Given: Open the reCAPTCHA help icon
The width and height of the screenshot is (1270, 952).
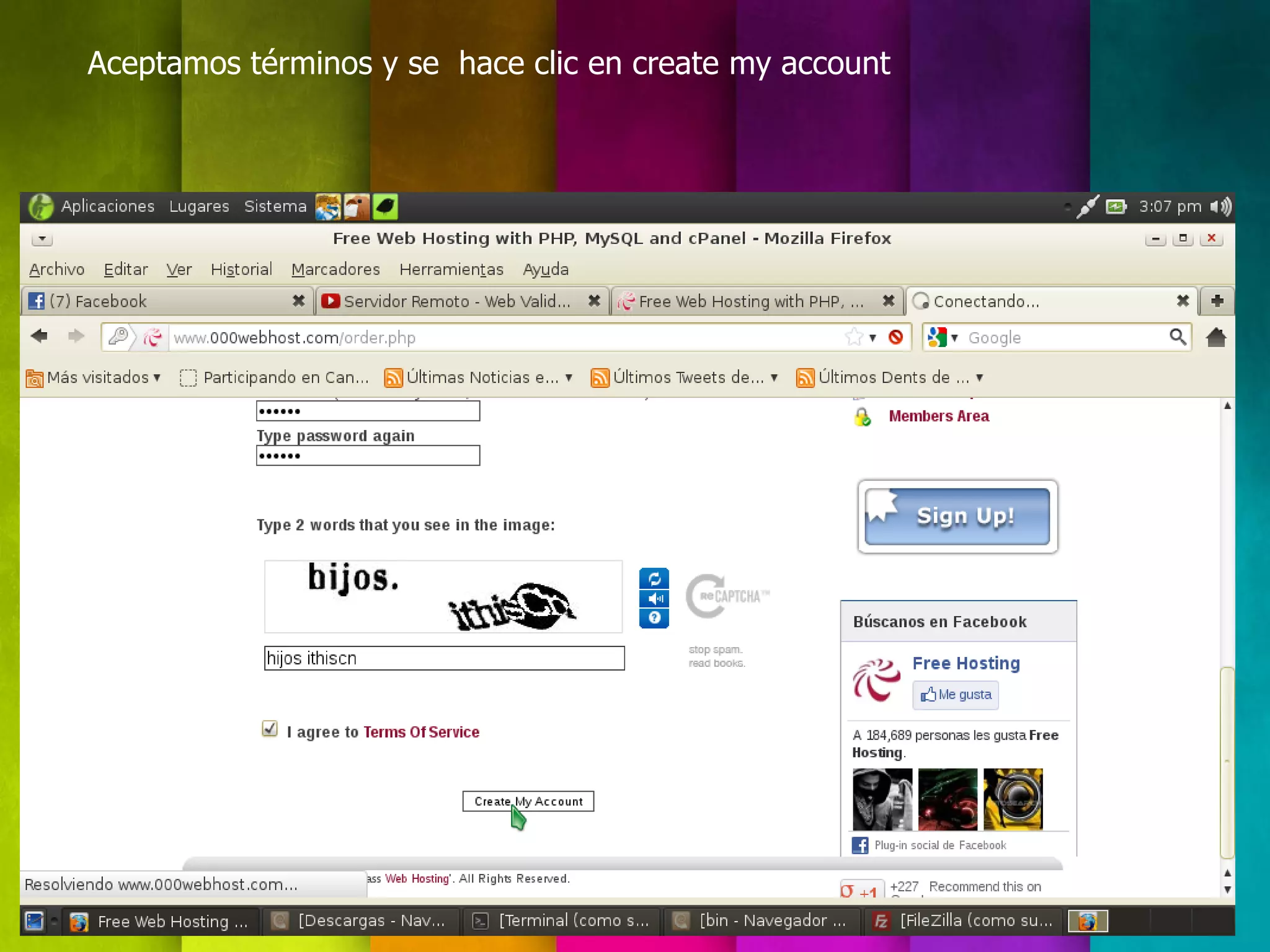Looking at the screenshot, I should coord(654,617).
